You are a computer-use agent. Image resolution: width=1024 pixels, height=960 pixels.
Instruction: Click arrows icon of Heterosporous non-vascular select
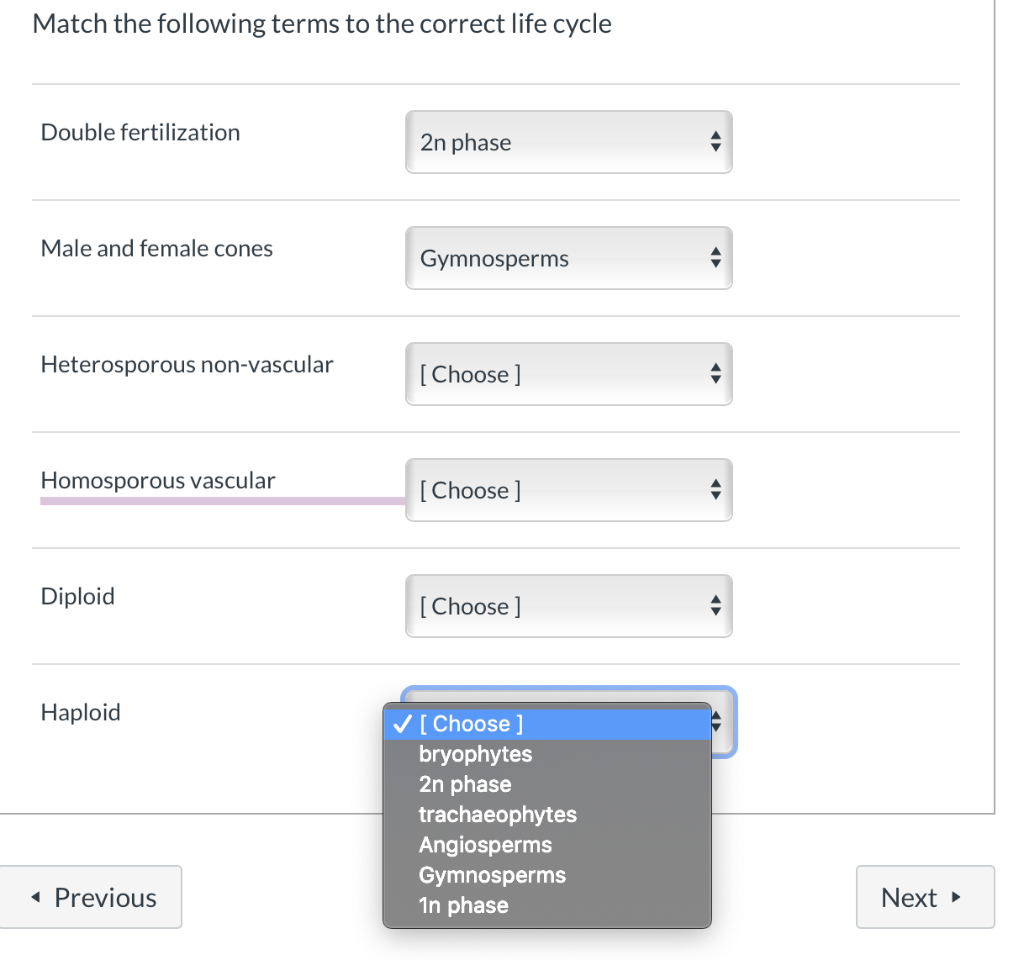click(x=715, y=375)
